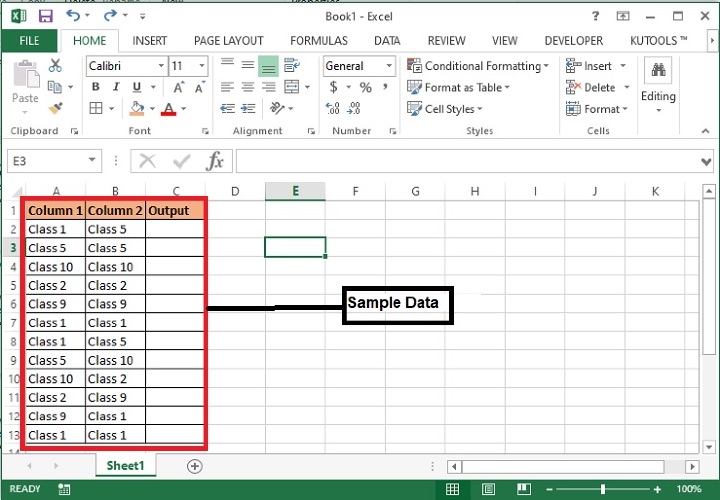720x500 pixels.
Task: Cut selection with the scissors icon
Action: click(55, 66)
